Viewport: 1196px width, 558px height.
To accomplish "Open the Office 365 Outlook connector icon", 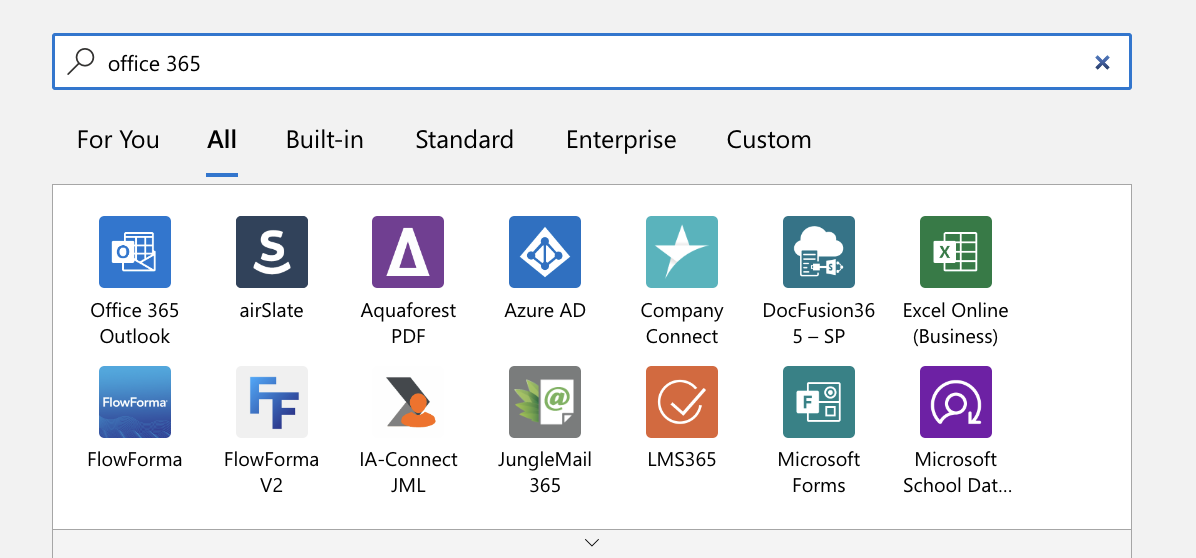I will [x=135, y=252].
